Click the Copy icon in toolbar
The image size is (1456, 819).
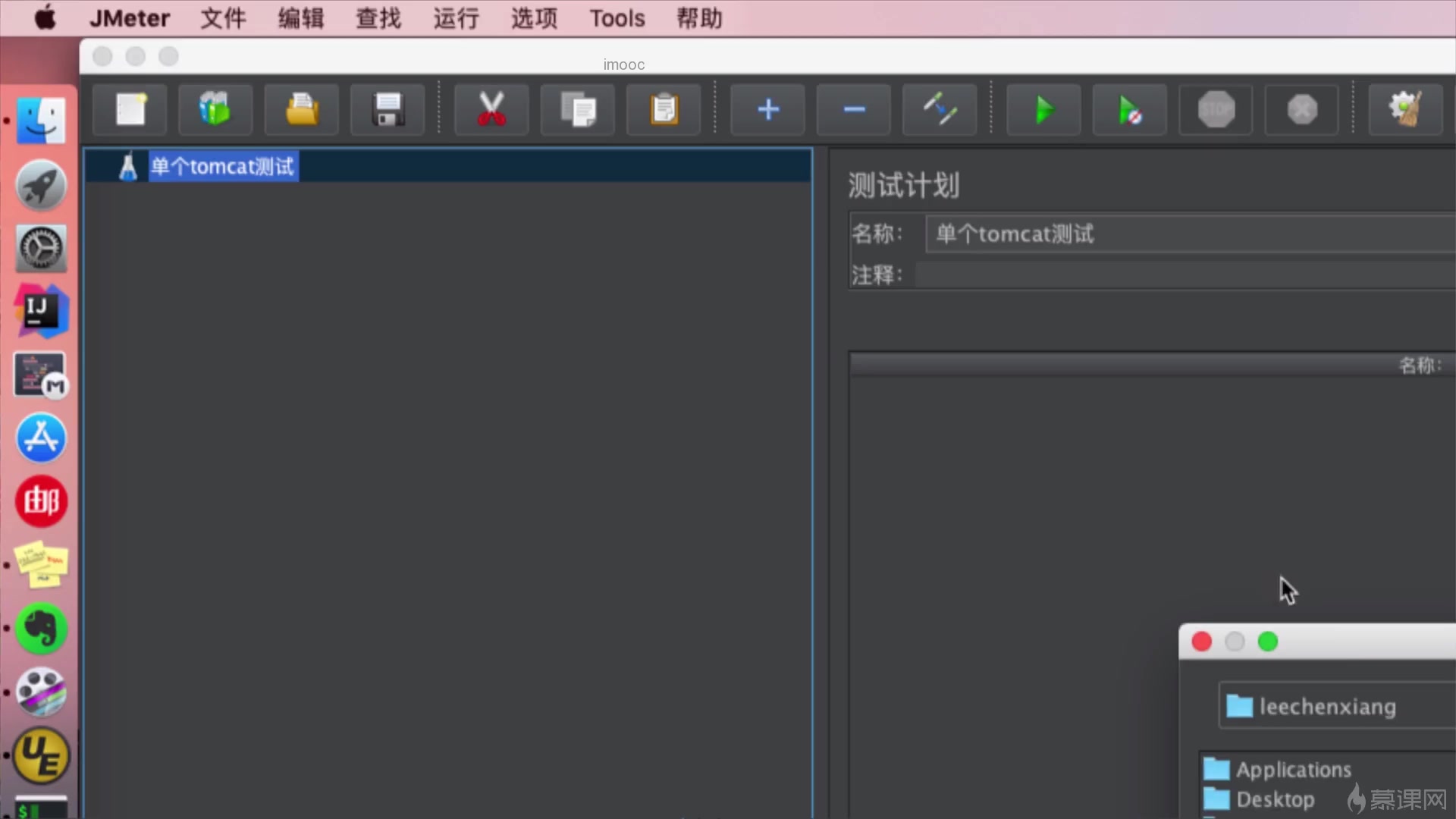(578, 110)
